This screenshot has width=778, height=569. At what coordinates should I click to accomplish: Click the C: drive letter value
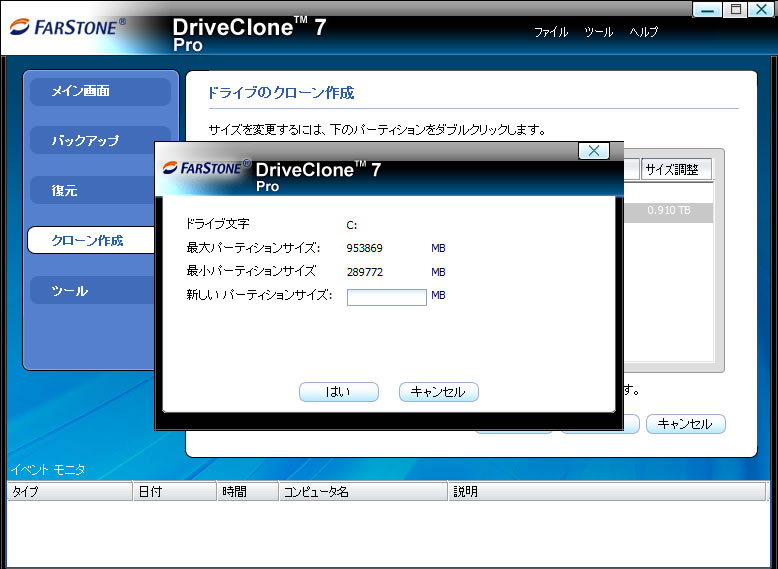pyautogui.click(x=351, y=225)
